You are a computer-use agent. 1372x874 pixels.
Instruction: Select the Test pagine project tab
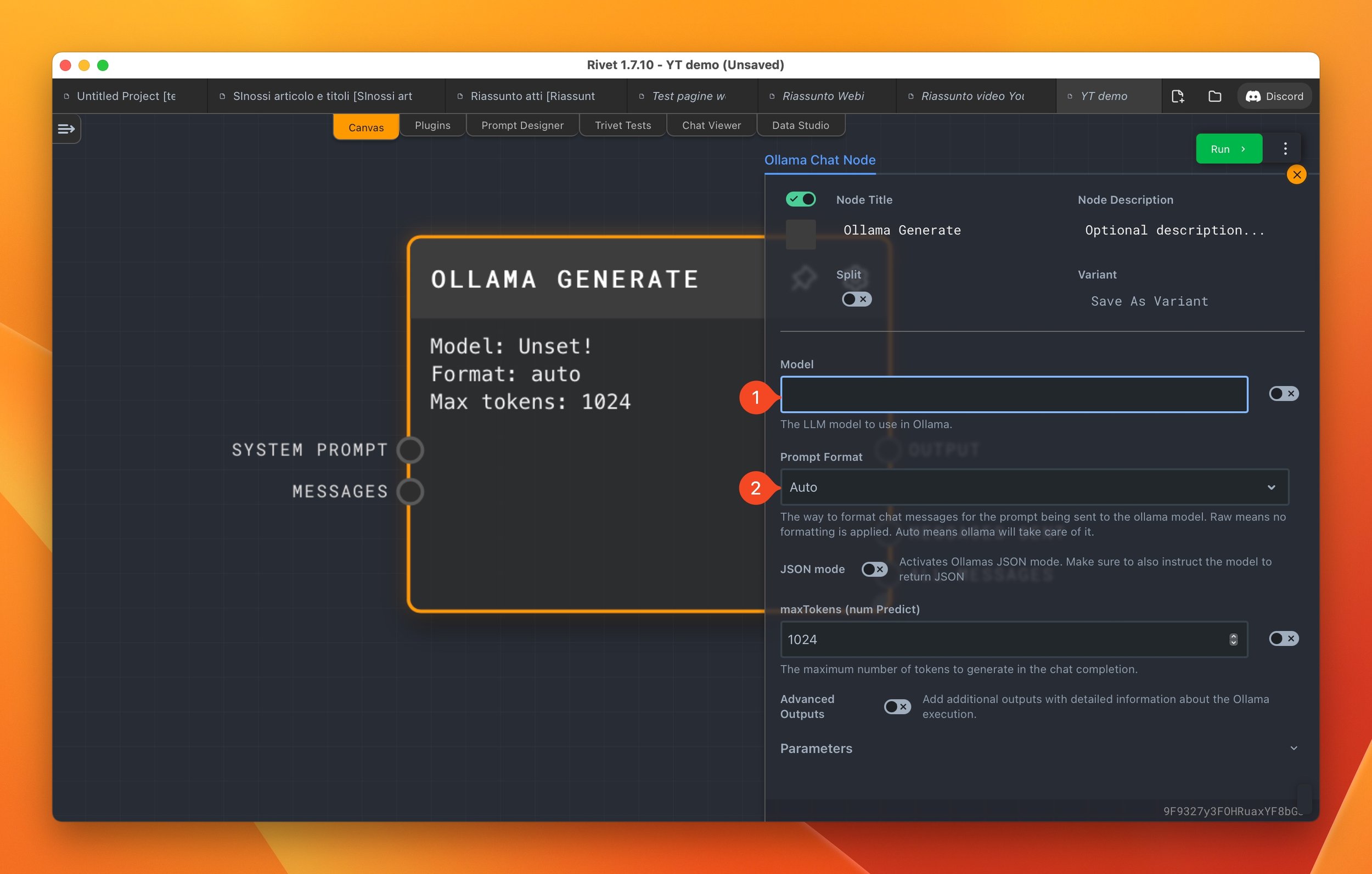click(x=692, y=97)
